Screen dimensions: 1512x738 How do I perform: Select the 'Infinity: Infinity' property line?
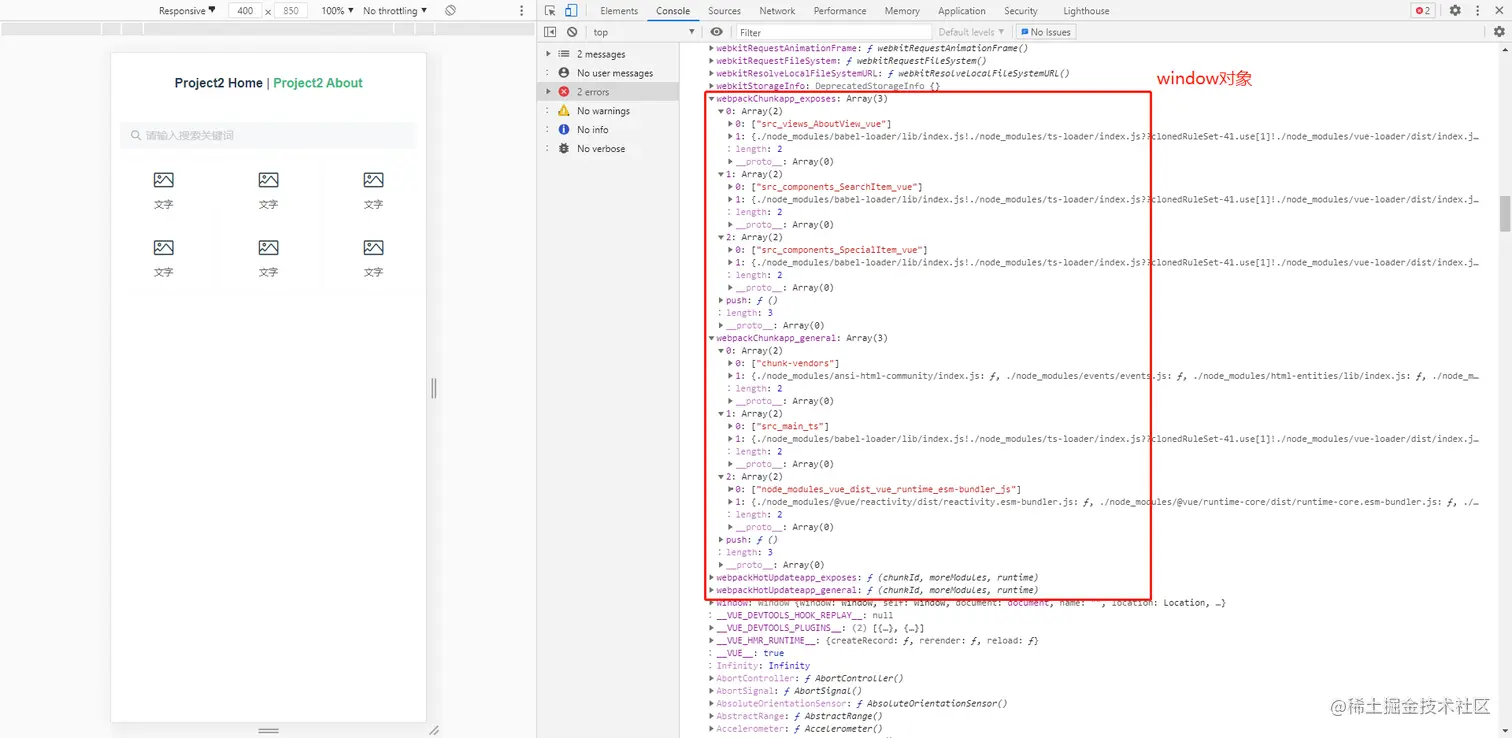coord(763,666)
